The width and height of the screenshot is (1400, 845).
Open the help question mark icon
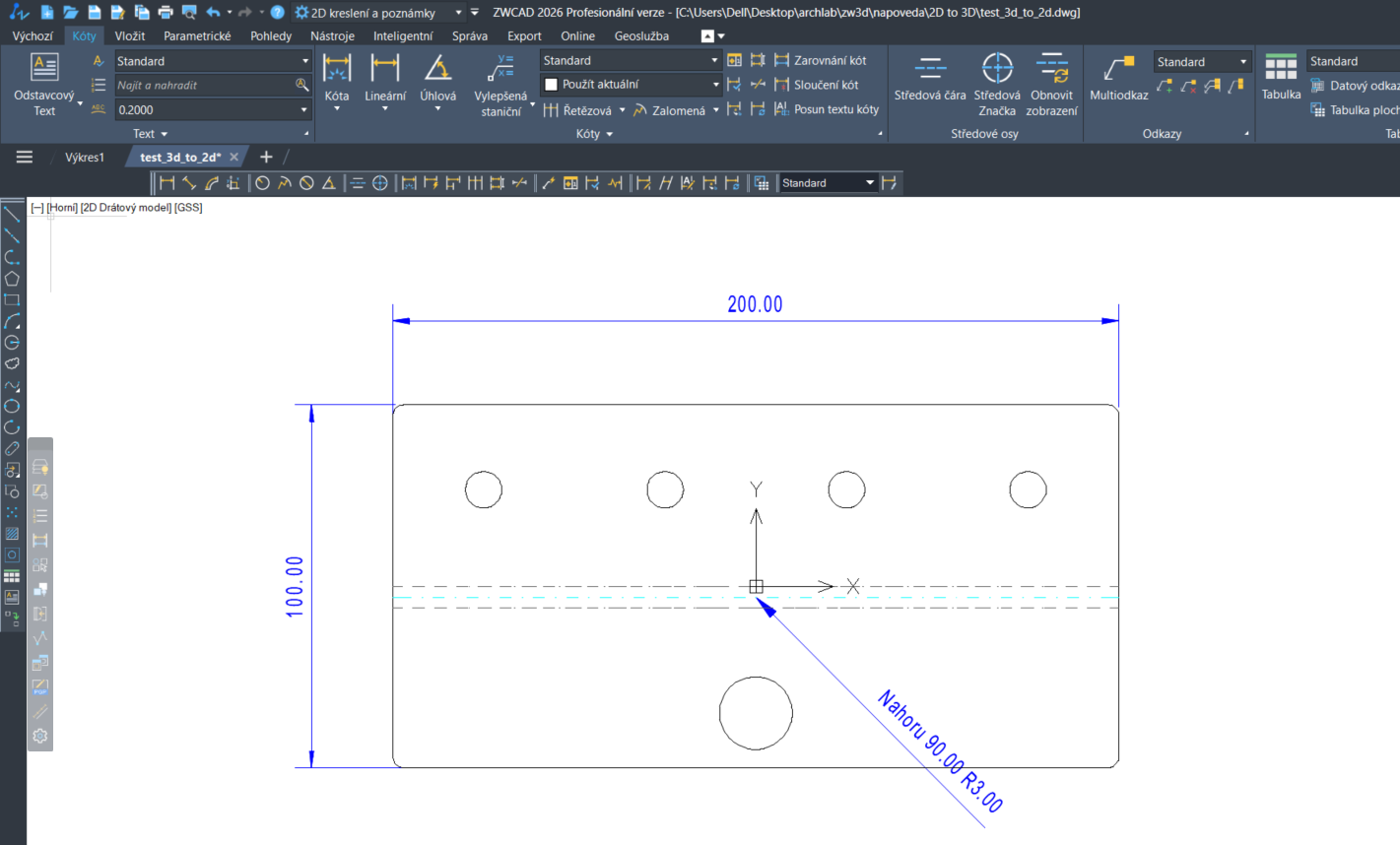click(x=278, y=13)
